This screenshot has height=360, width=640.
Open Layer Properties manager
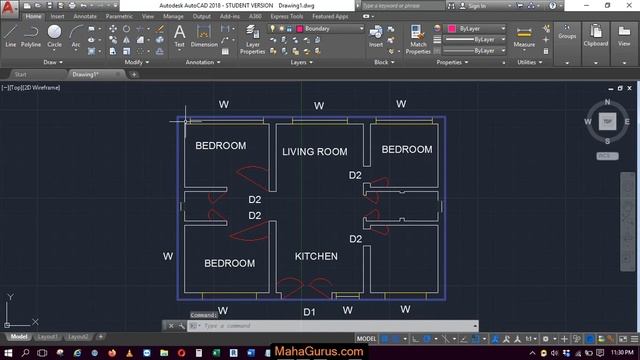coord(252,39)
